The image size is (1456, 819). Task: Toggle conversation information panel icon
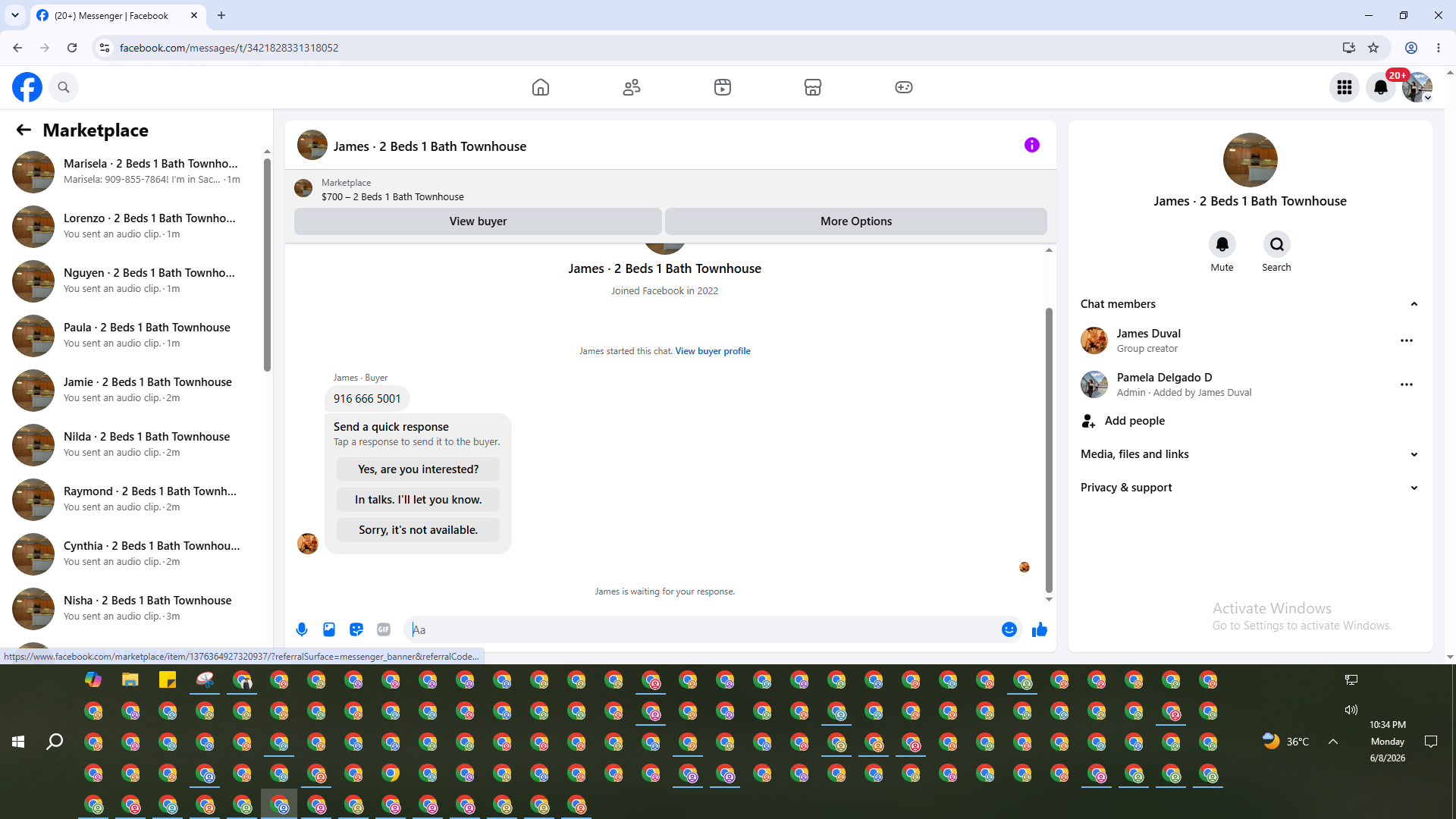click(x=1032, y=145)
